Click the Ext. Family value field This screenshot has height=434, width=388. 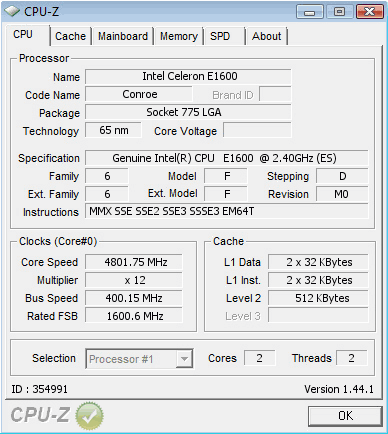click(x=107, y=194)
